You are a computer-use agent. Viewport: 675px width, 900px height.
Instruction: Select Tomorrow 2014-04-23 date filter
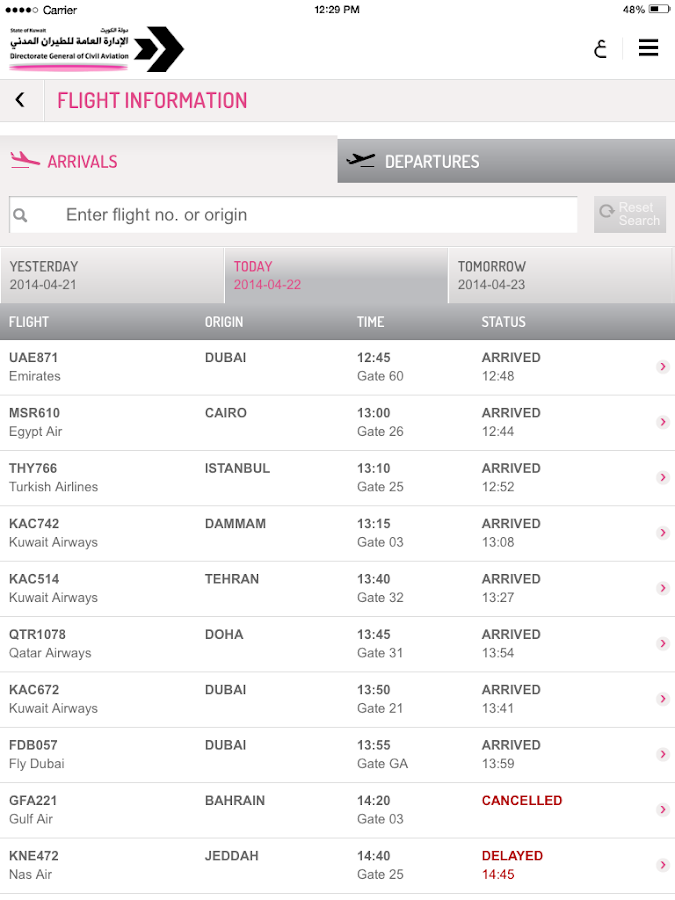tap(560, 274)
